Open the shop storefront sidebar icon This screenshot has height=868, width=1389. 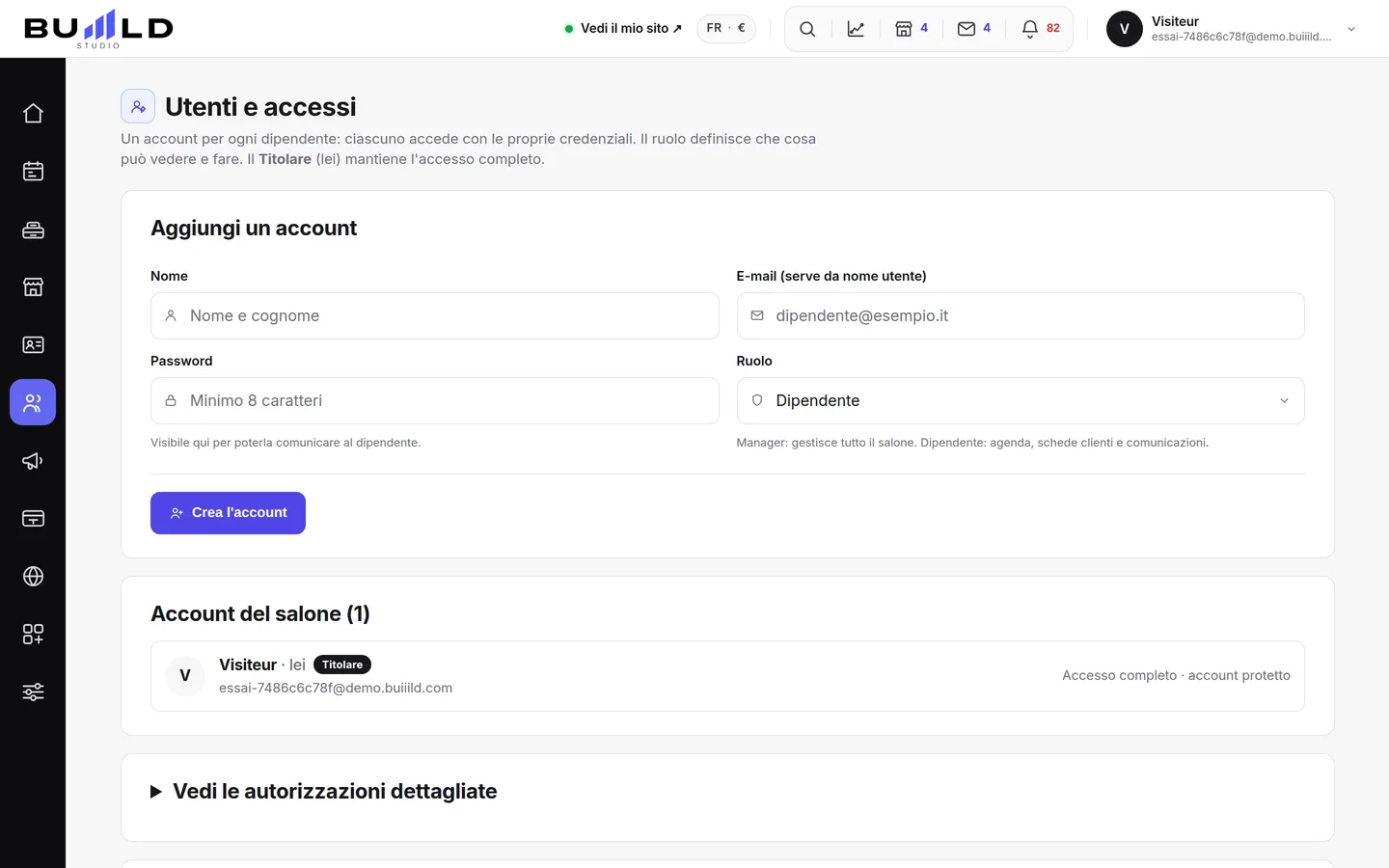pyautogui.click(x=33, y=286)
